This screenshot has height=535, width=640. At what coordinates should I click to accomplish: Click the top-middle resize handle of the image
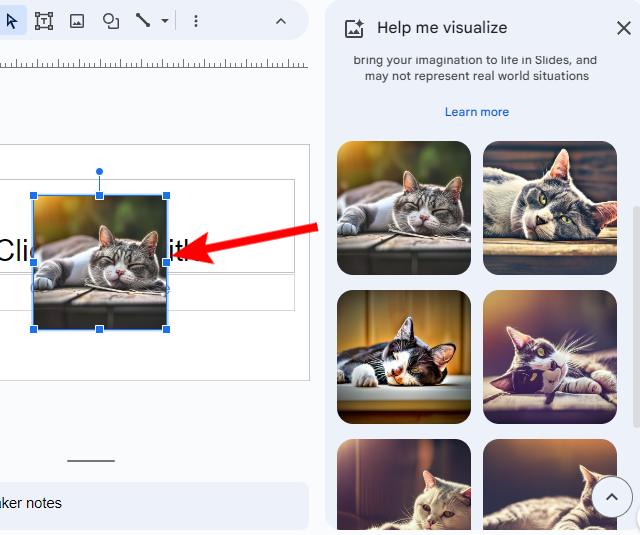99,196
